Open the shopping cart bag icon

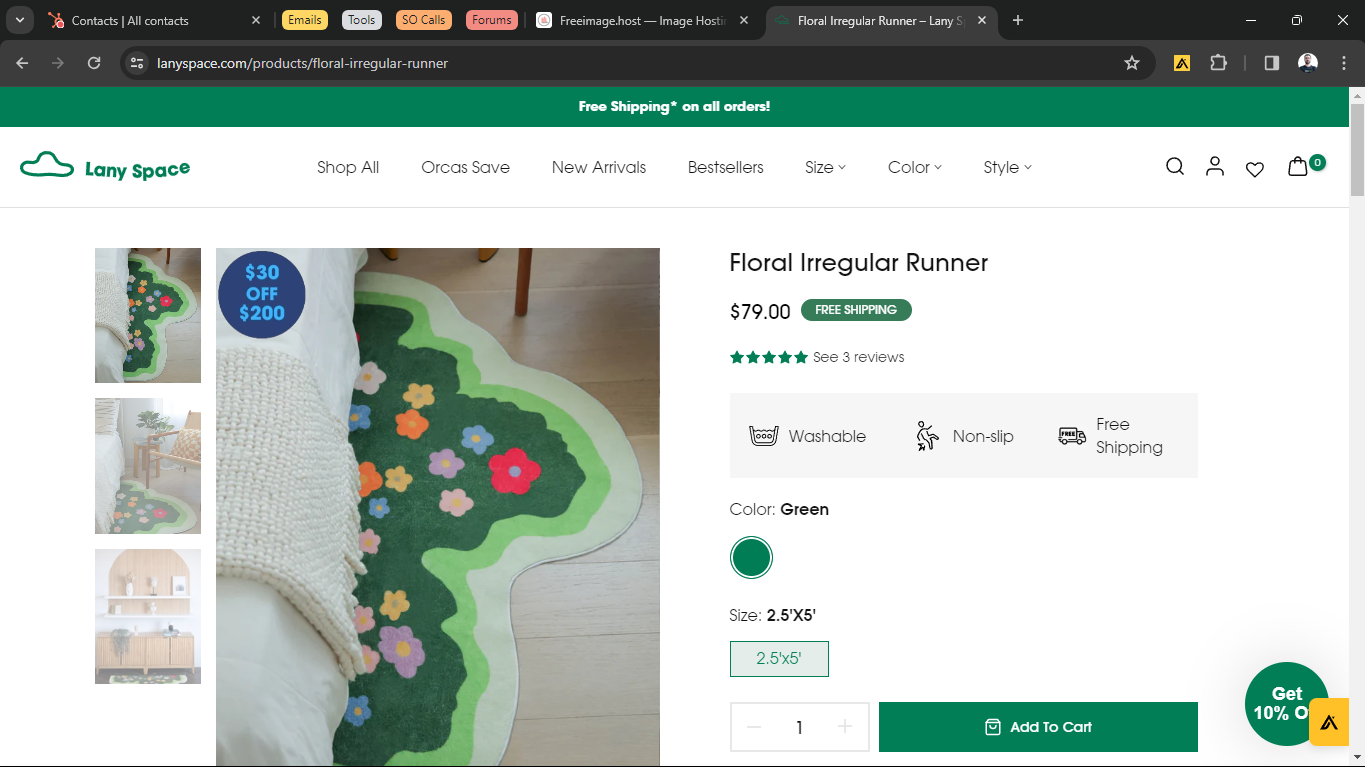tap(1298, 167)
